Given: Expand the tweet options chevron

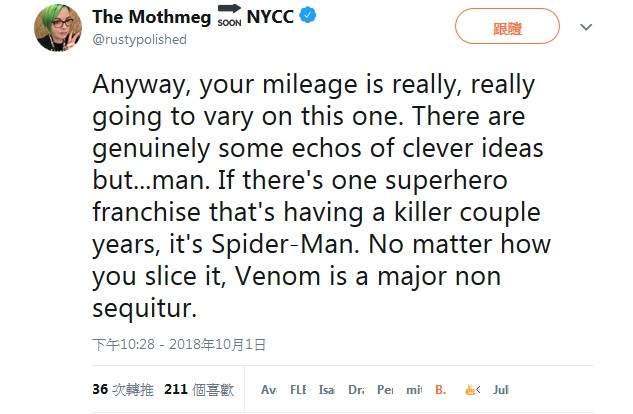Looking at the screenshot, I should (x=585, y=28).
